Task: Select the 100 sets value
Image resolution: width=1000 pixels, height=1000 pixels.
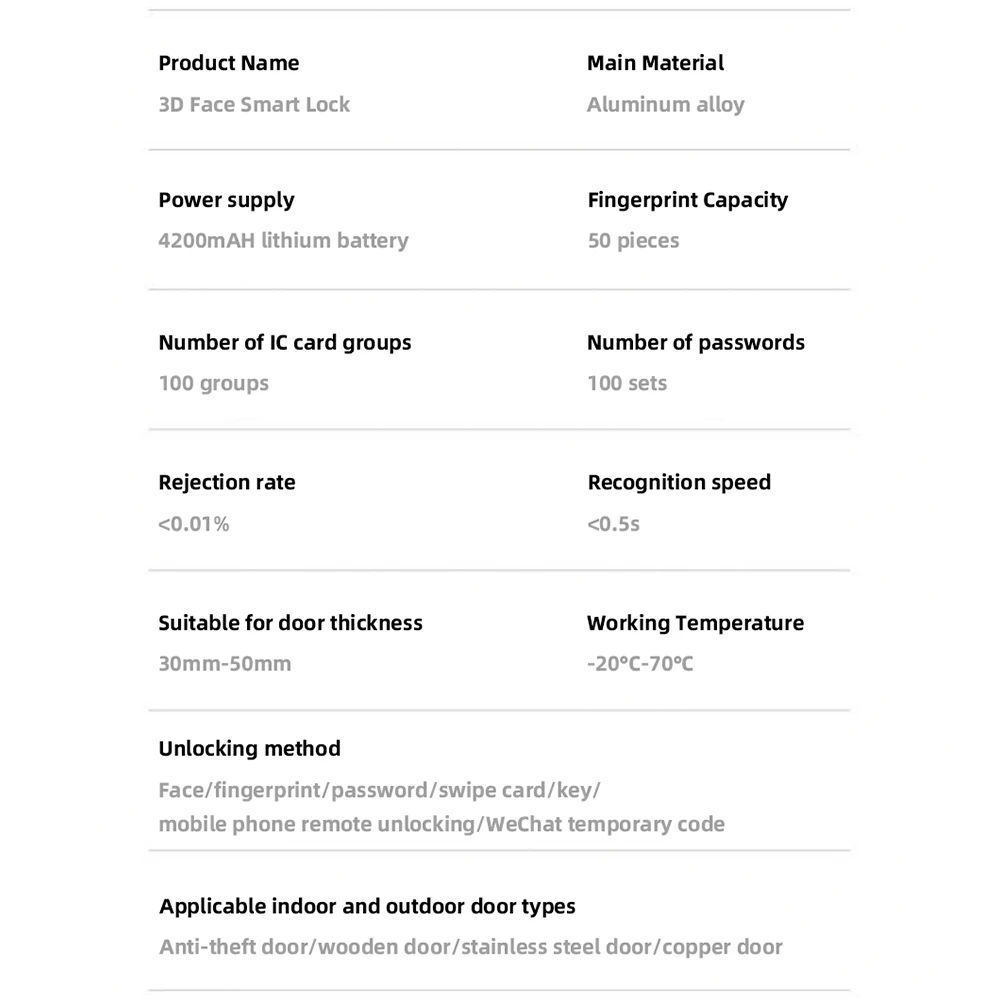Action: pyautogui.click(x=626, y=383)
